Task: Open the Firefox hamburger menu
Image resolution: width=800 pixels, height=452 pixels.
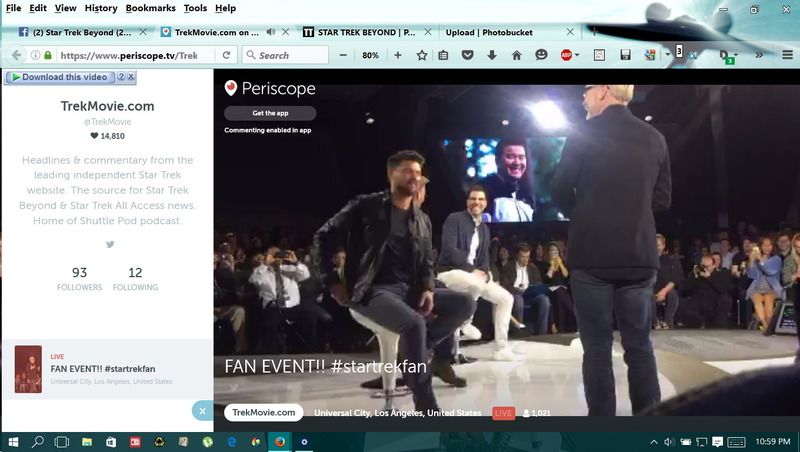Action: 787,55
